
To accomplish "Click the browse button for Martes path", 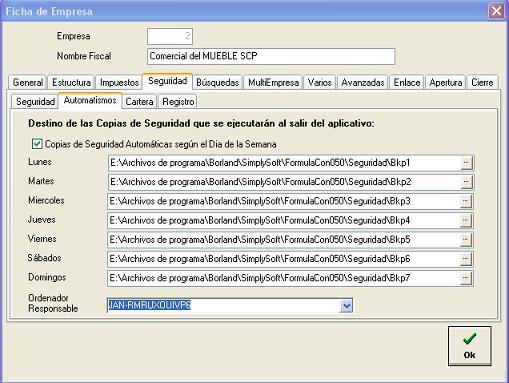I will (x=466, y=182).
